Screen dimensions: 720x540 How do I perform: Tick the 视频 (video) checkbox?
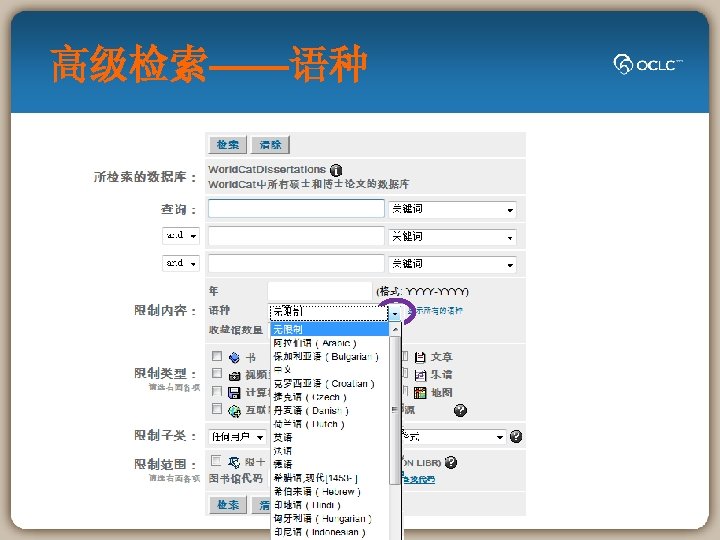click(217, 373)
